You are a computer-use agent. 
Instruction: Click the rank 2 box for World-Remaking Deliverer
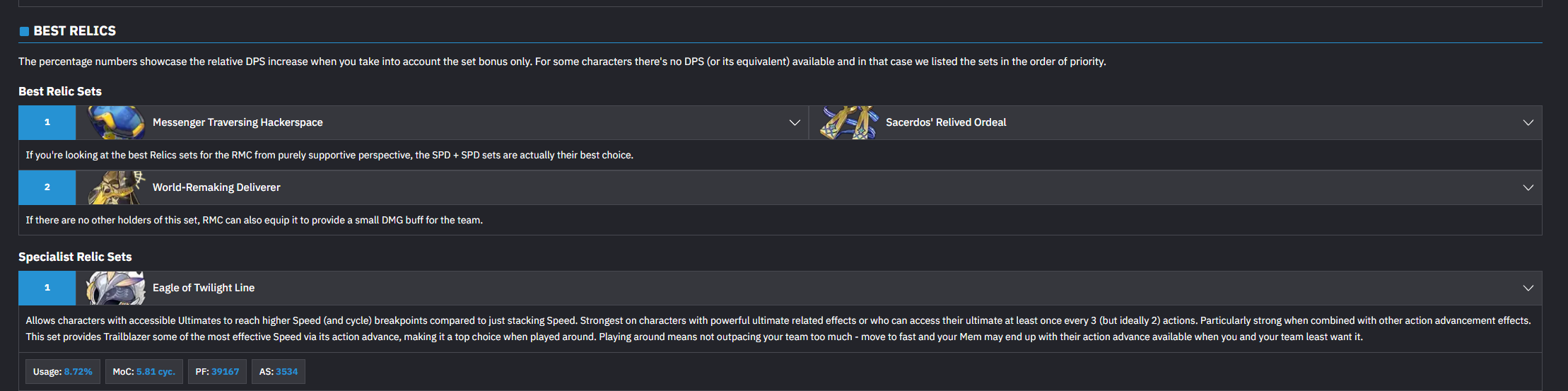[x=47, y=187]
